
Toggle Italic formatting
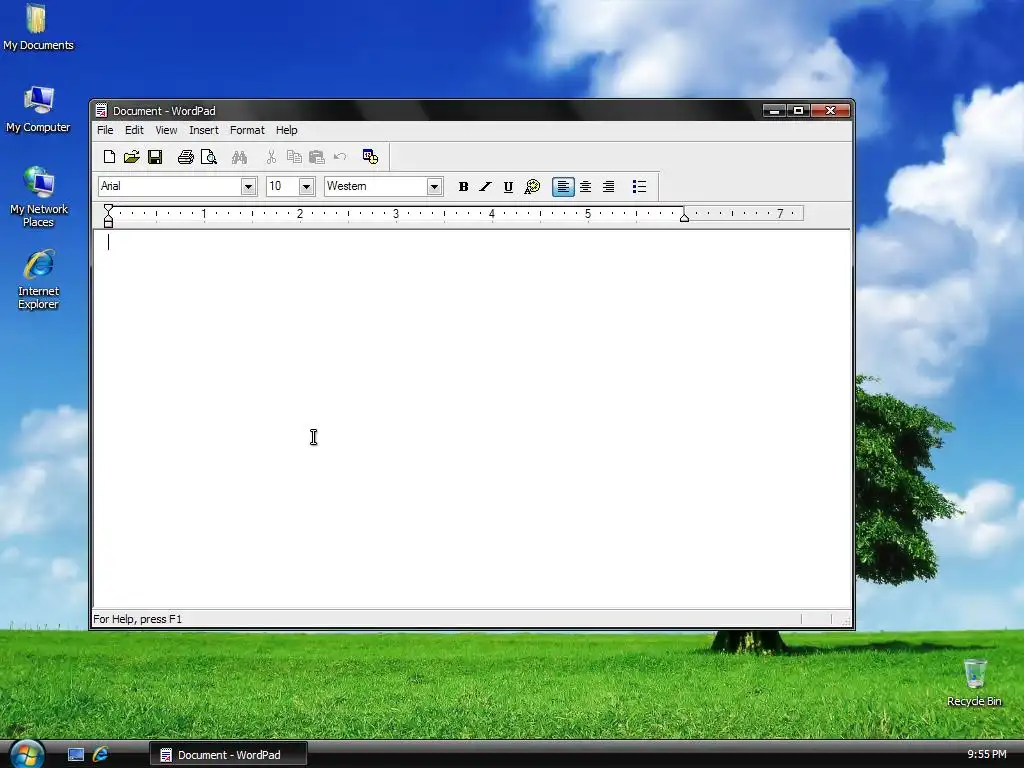[485, 187]
